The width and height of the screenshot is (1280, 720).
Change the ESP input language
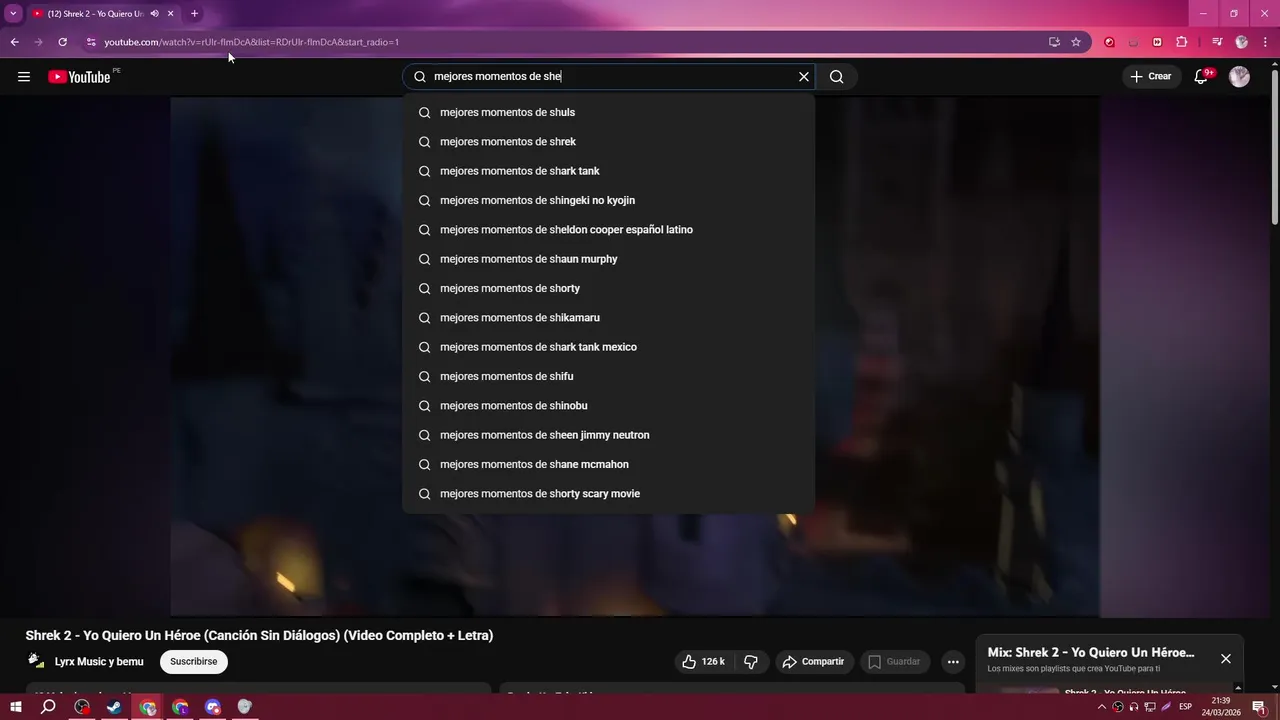pyautogui.click(x=1185, y=707)
